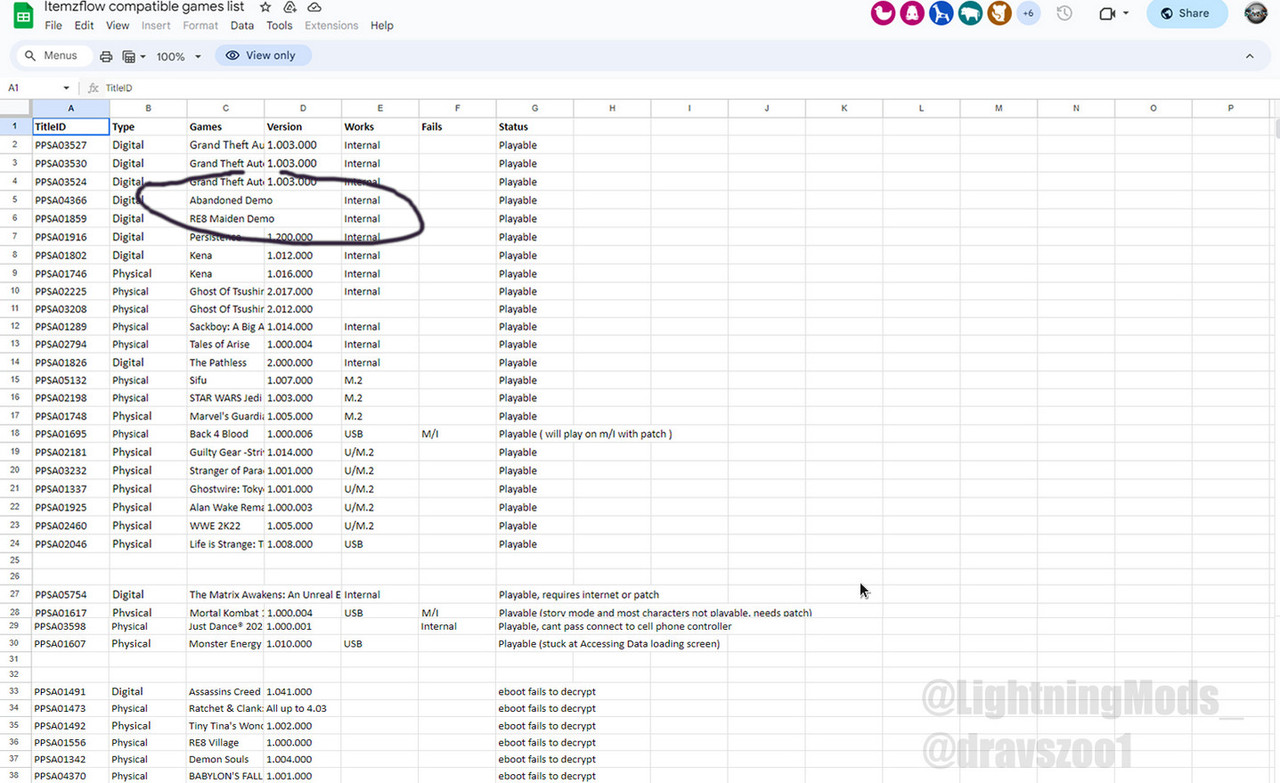Click the eye icon of View only

[x=233, y=56]
